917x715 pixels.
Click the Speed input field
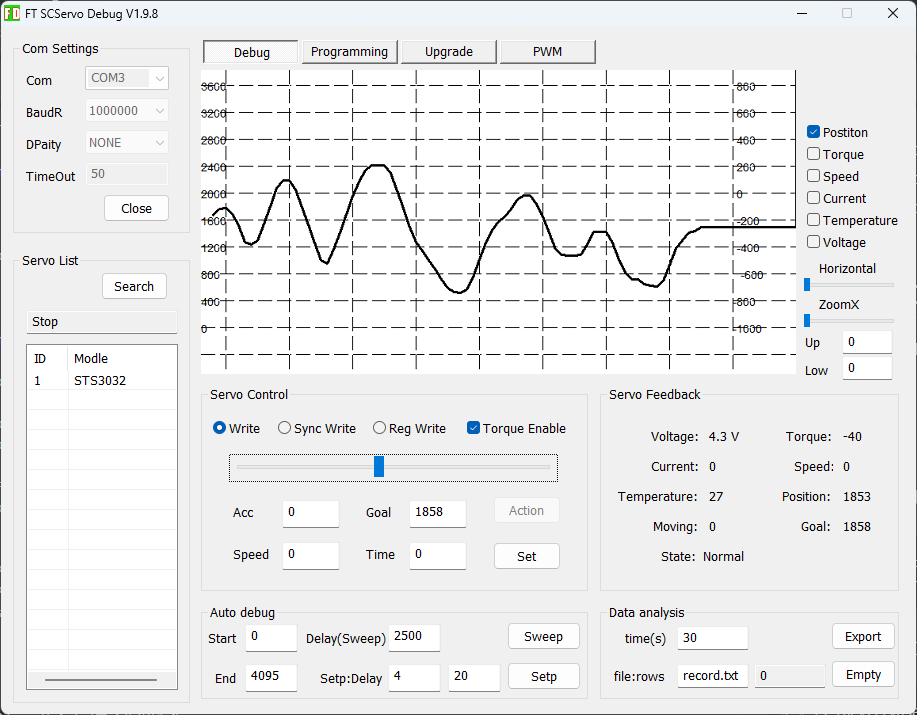coord(311,555)
